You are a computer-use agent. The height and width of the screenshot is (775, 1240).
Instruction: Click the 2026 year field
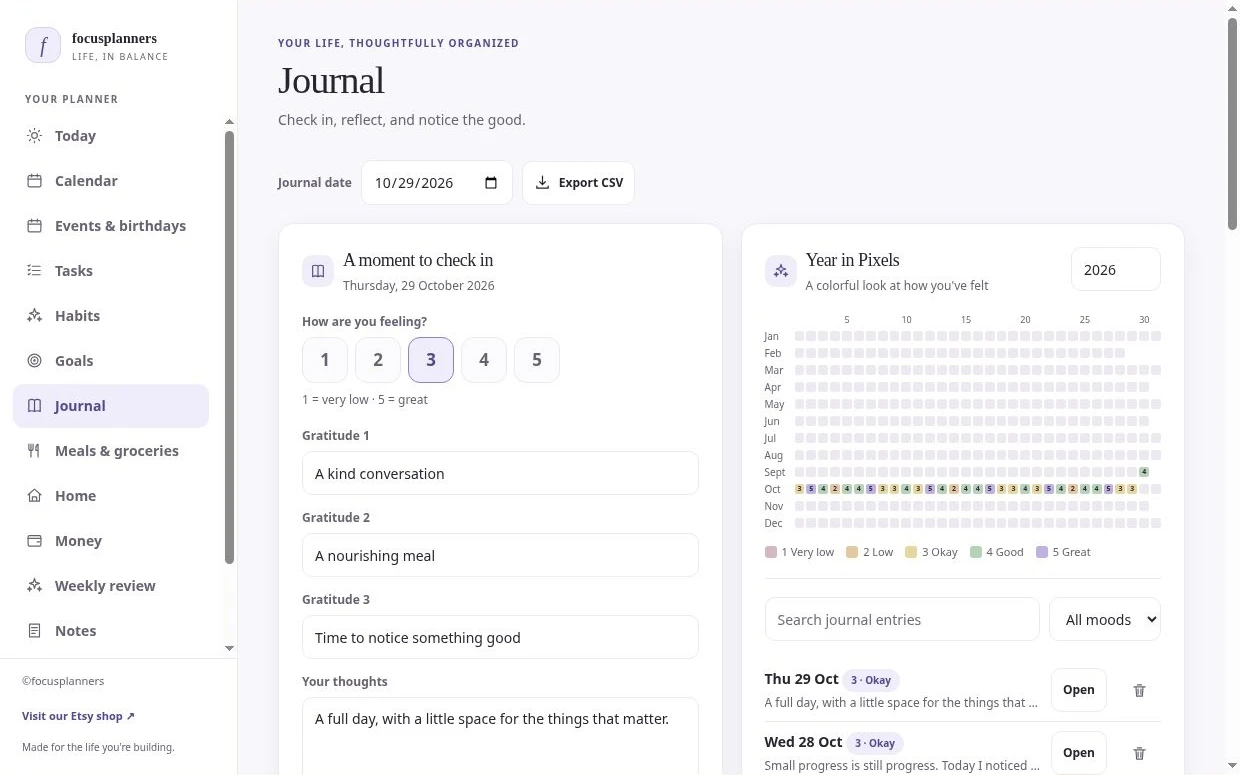(x=1116, y=270)
